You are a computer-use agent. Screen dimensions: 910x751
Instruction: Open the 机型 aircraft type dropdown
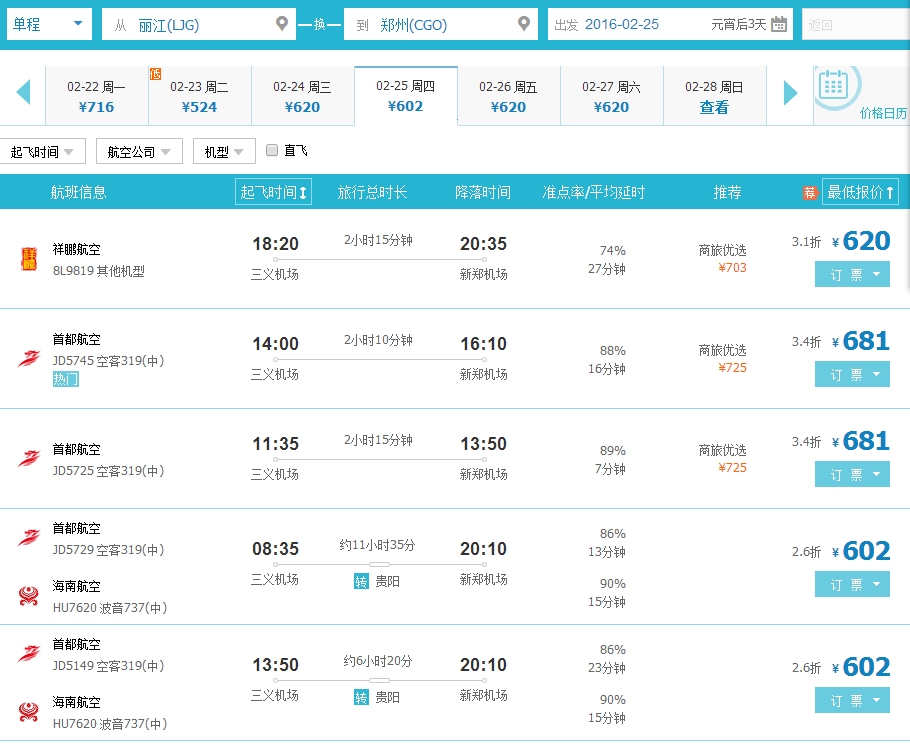click(221, 151)
